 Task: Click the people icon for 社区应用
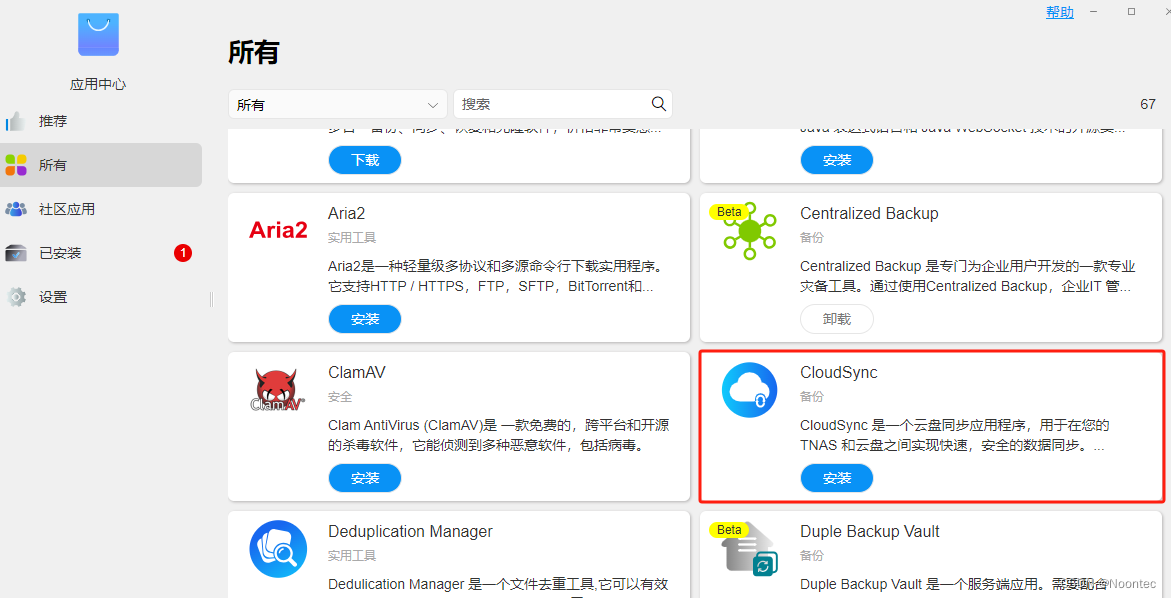pos(16,209)
